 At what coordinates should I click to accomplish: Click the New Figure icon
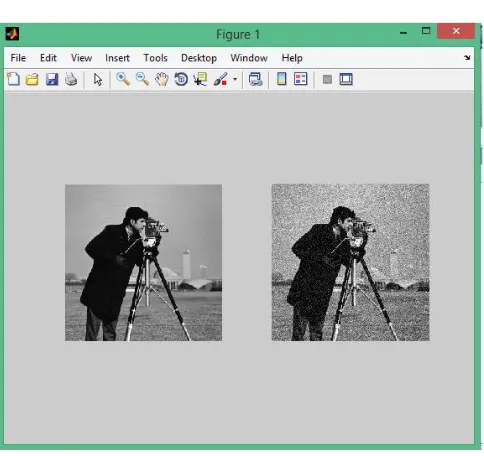point(14,79)
